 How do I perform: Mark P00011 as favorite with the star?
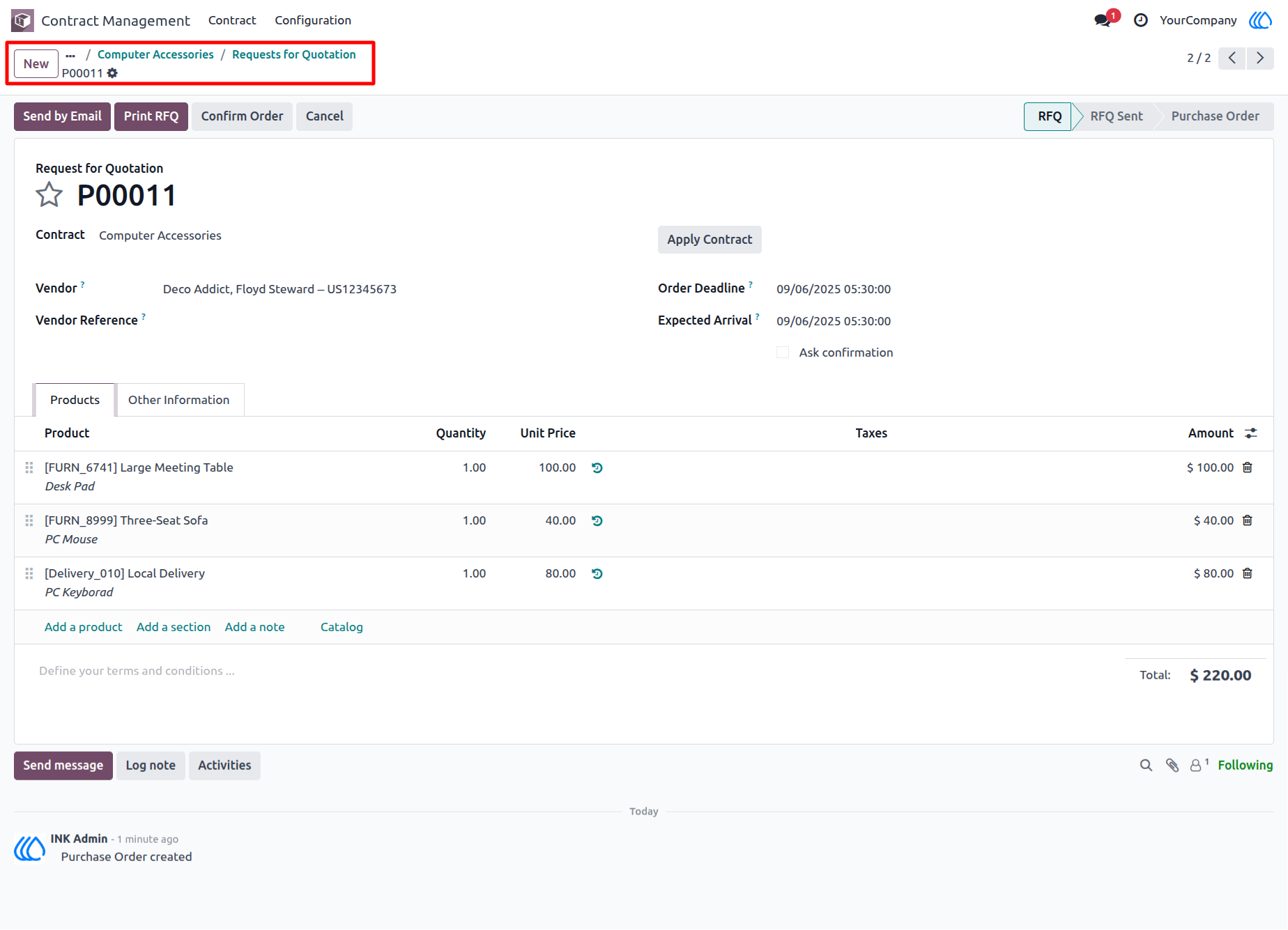tap(49, 195)
